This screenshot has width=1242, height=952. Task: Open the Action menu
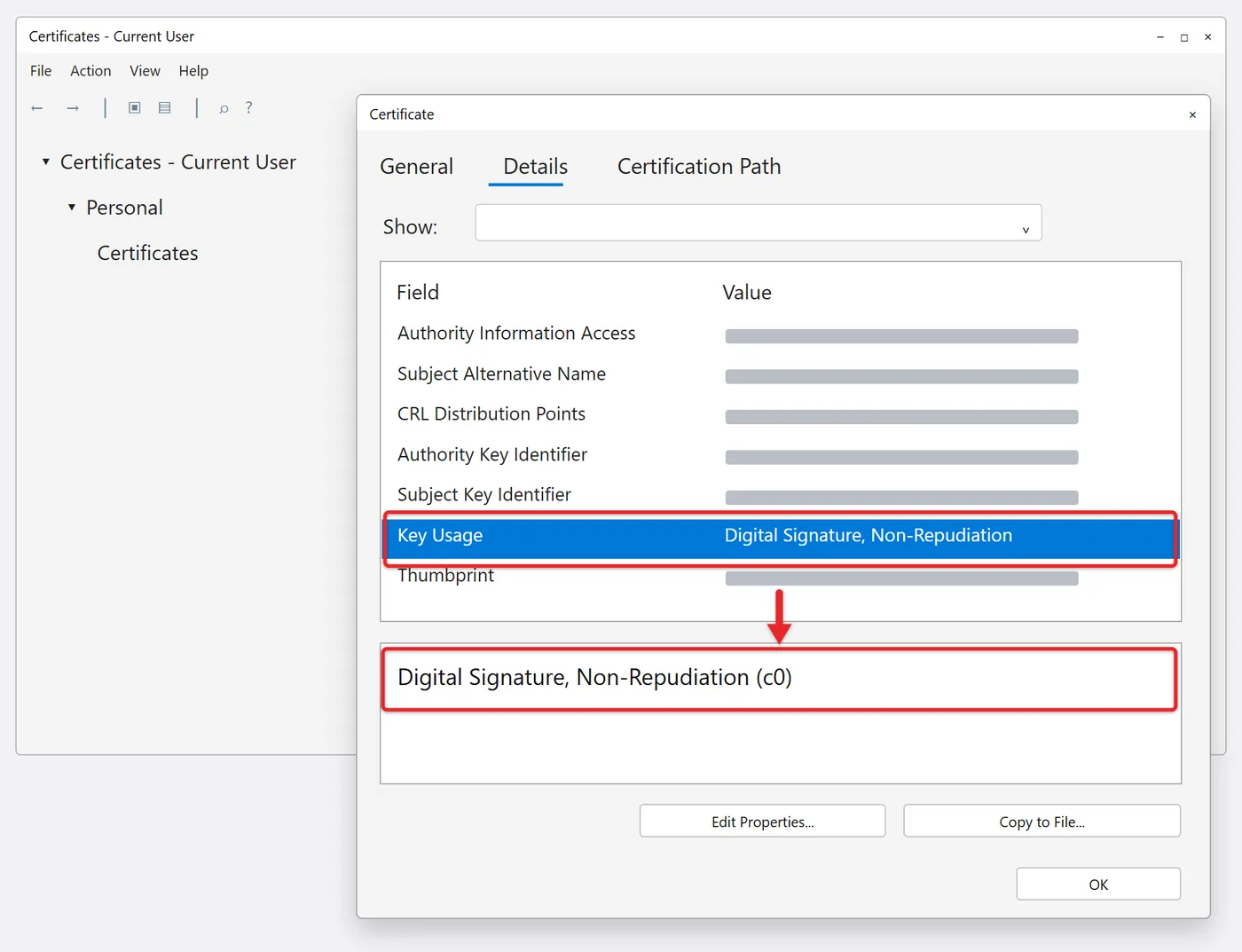tap(90, 71)
